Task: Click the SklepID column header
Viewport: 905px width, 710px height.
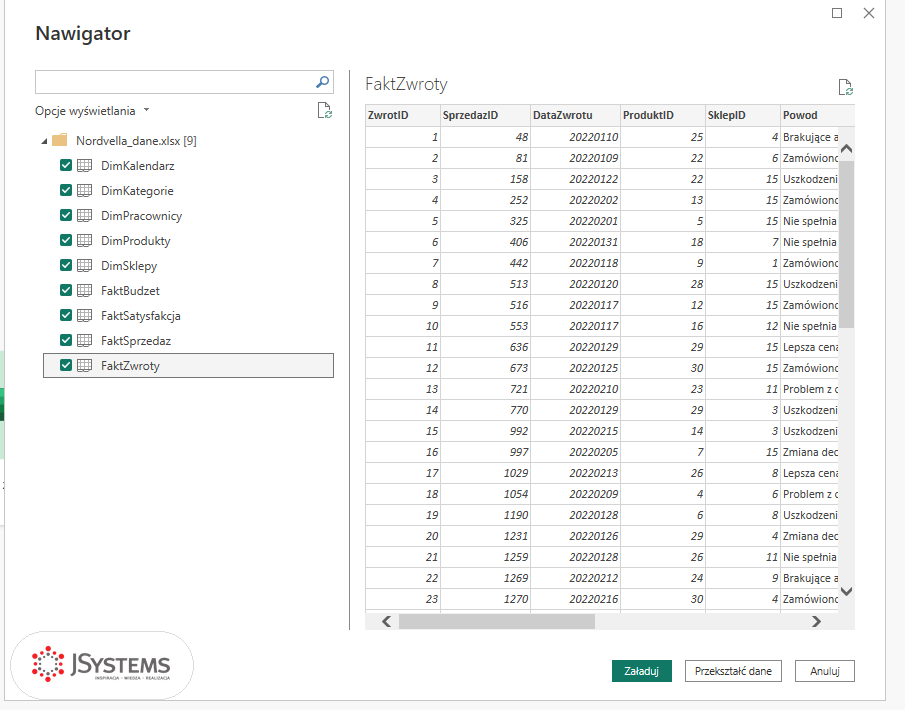Action: point(743,115)
